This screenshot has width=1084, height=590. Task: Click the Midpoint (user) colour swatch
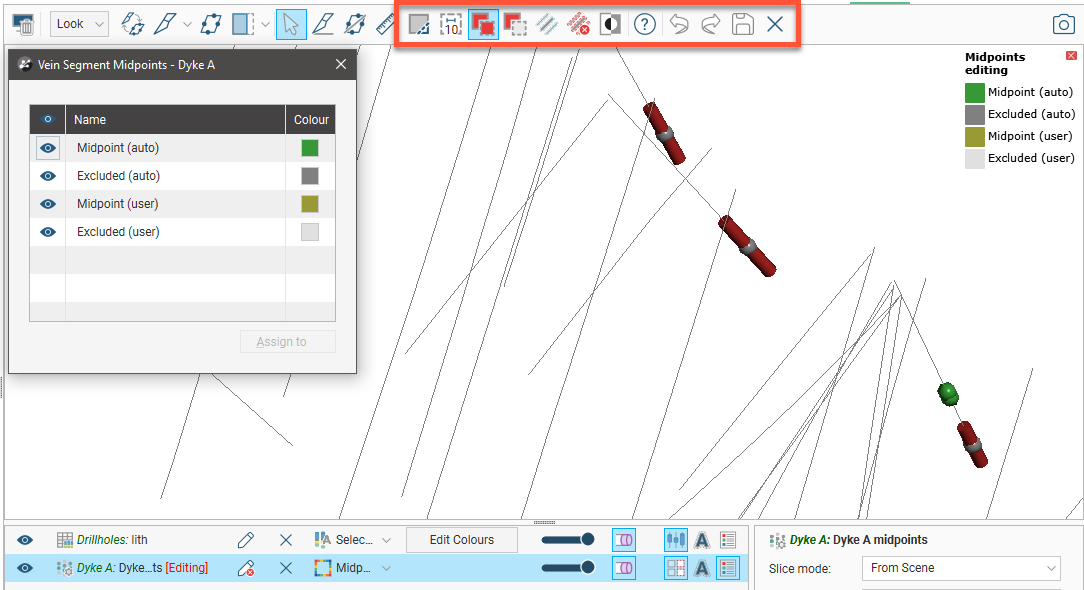coord(310,204)
